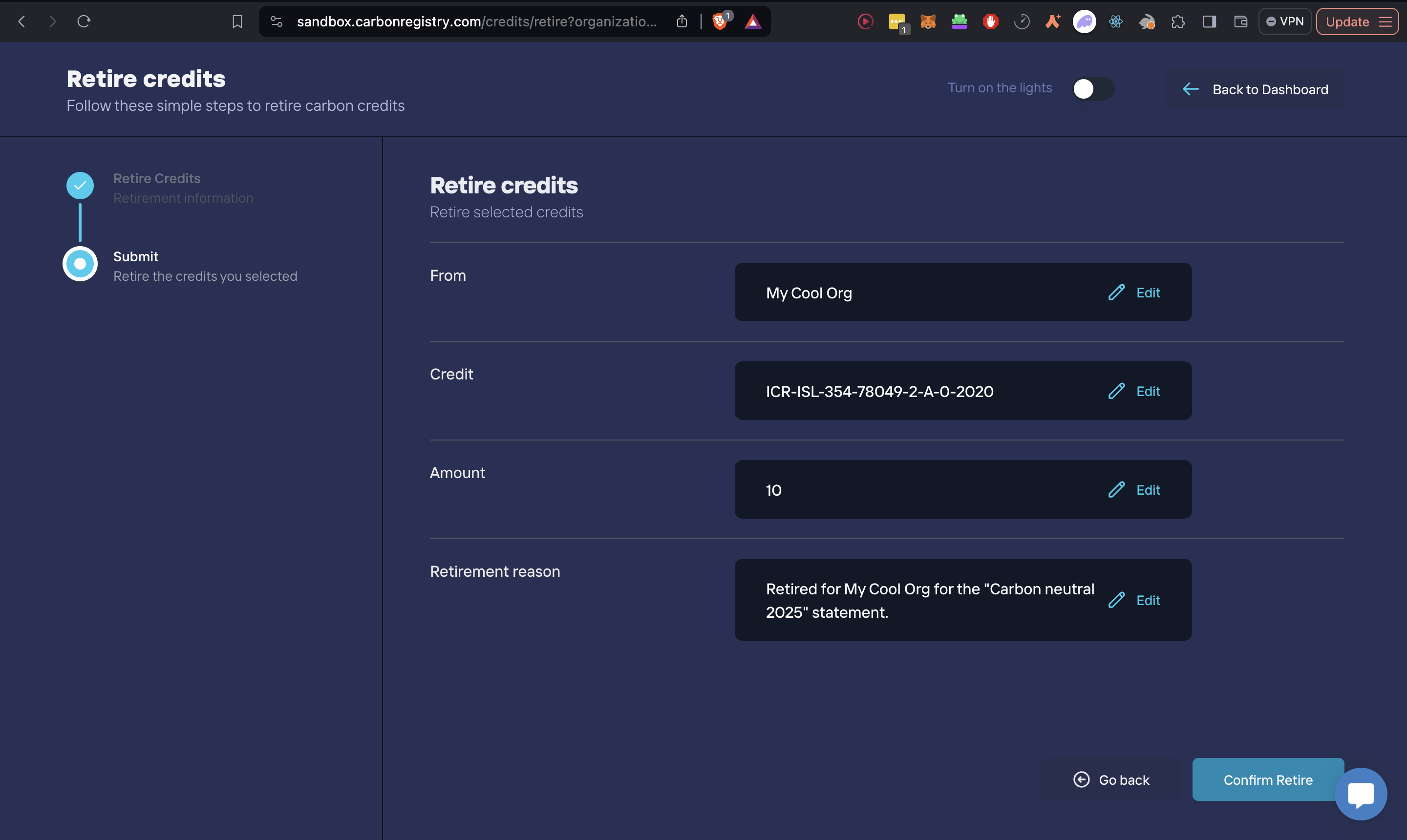Select the Submit step in sidebar

136,257
